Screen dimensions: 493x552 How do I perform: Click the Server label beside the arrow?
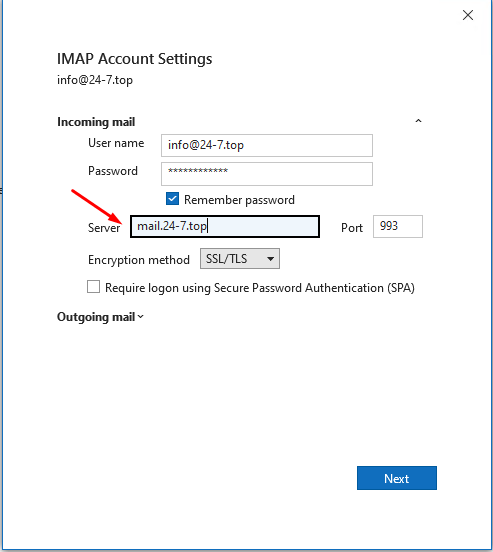(x=104, y=228)
